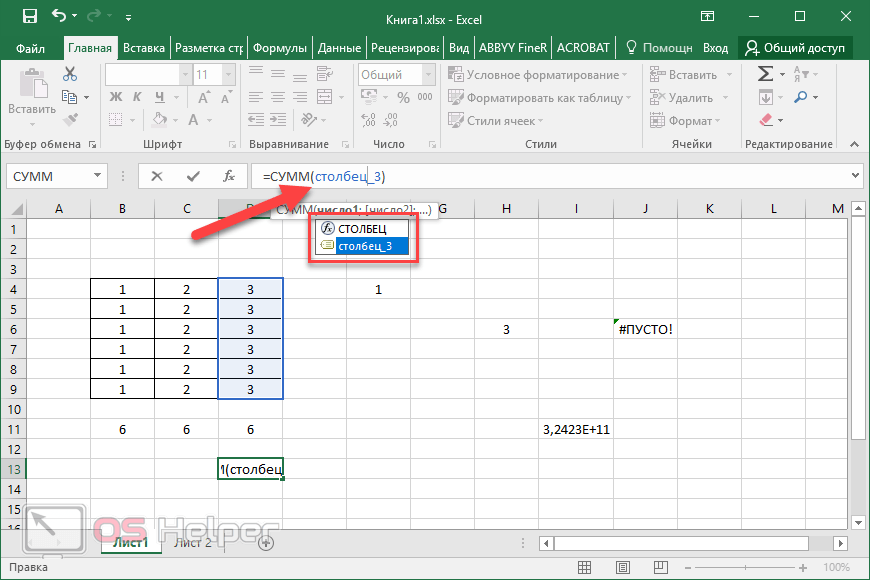This screenshot has width=870, height=580.
Task: Add a new sheet with plus button
Action: tap(266, 543)
